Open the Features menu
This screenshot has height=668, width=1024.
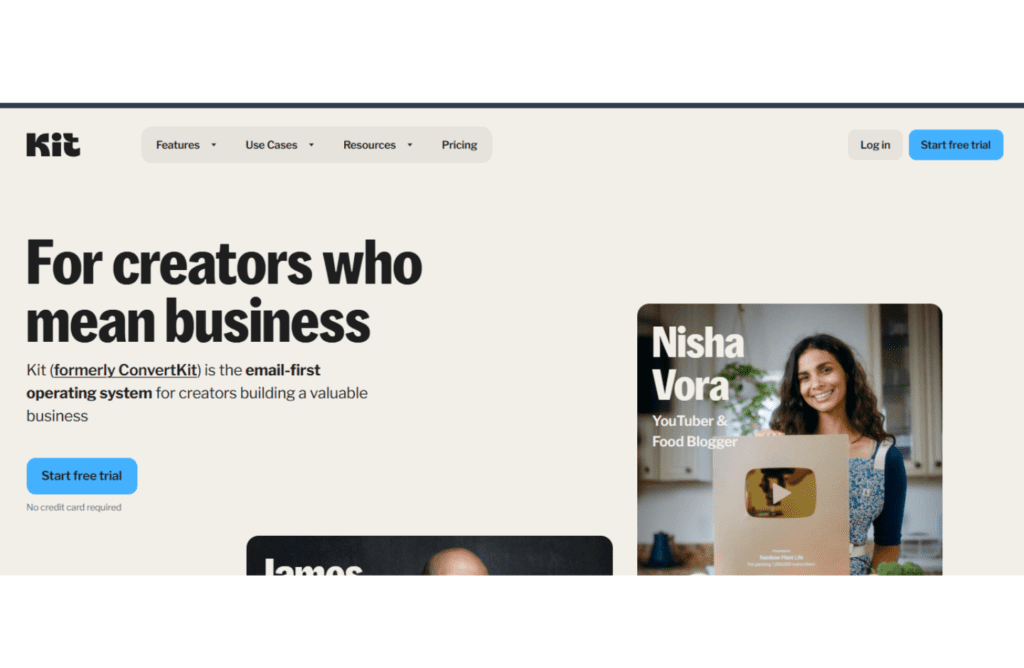point(178,145)
